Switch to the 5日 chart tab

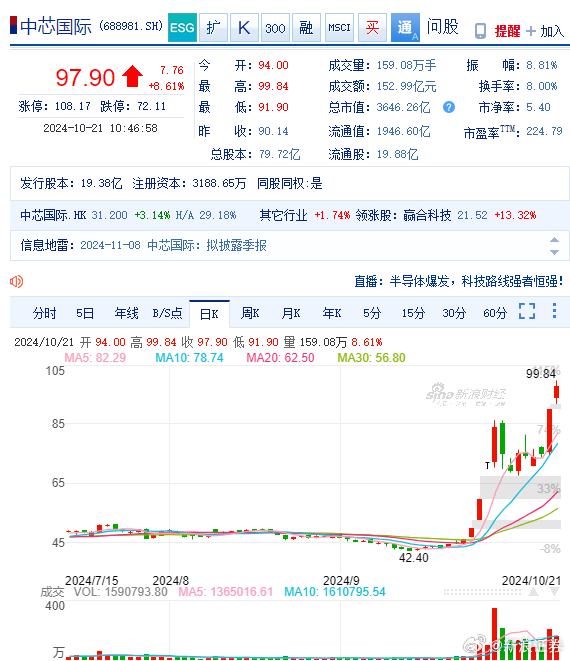coord(85,313)
